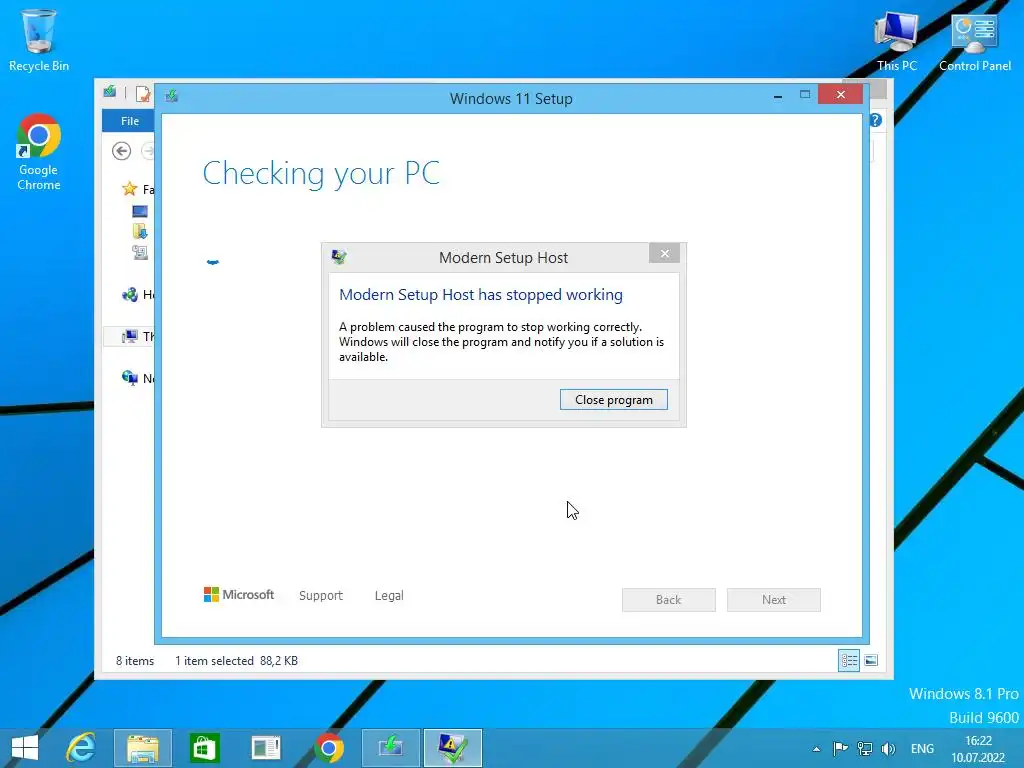Open the Support link in setup window
This screenshot has width=1024, height=768.
pos(321,596)
